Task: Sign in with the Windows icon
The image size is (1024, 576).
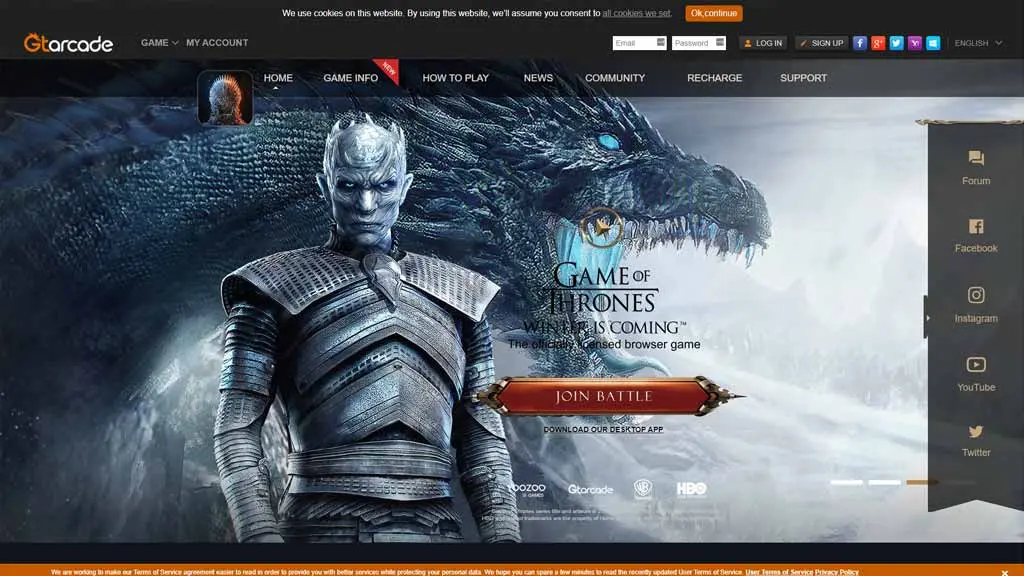Action: click(x=933, y=43)
